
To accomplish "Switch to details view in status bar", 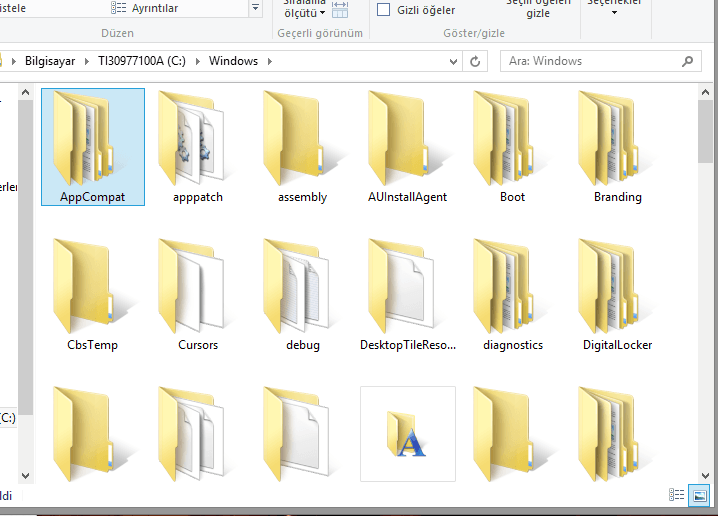I will (x=678, y=495).
